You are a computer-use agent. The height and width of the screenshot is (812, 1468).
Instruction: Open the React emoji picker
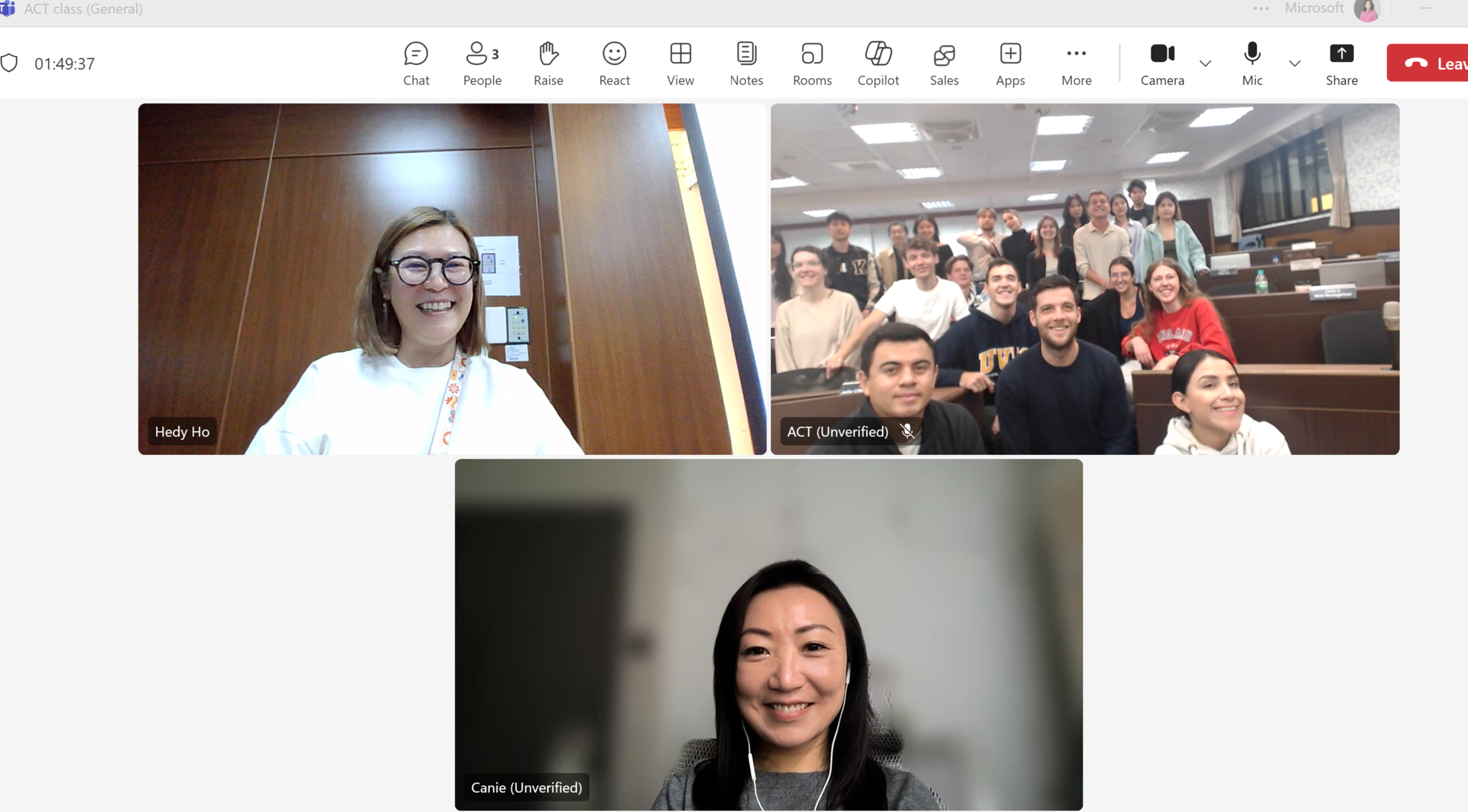click(614, 63)
